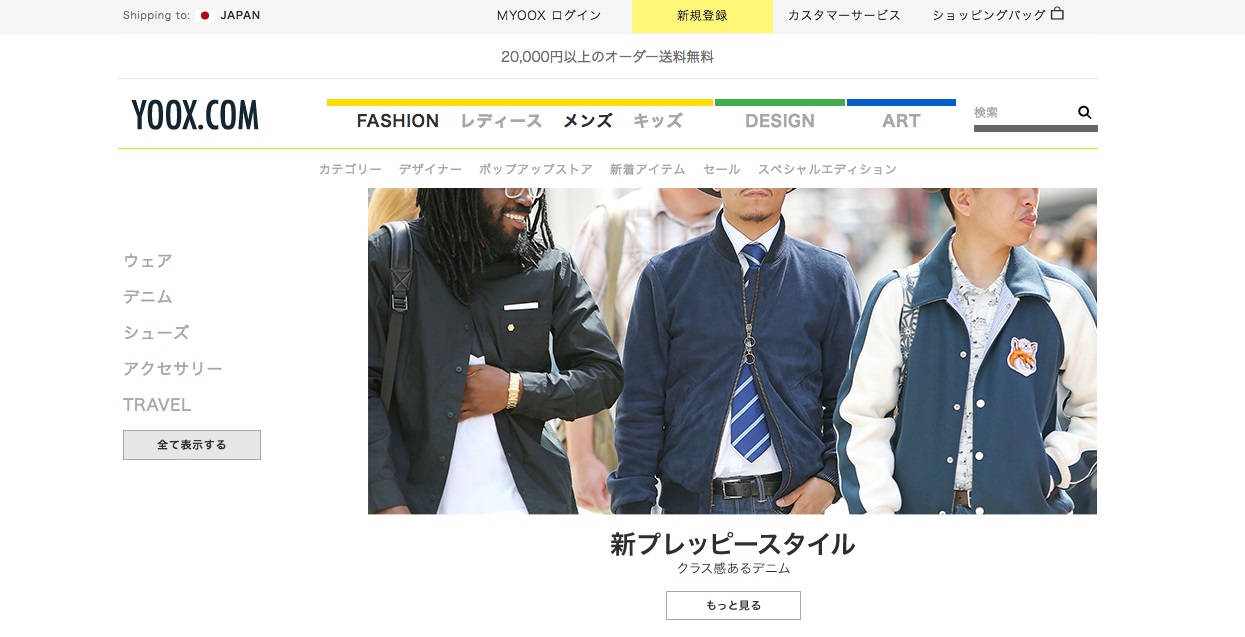Open the セール menu item
Image resolution: width=1245 pixels, height=637 pixels.
click(x=721, y=169)
